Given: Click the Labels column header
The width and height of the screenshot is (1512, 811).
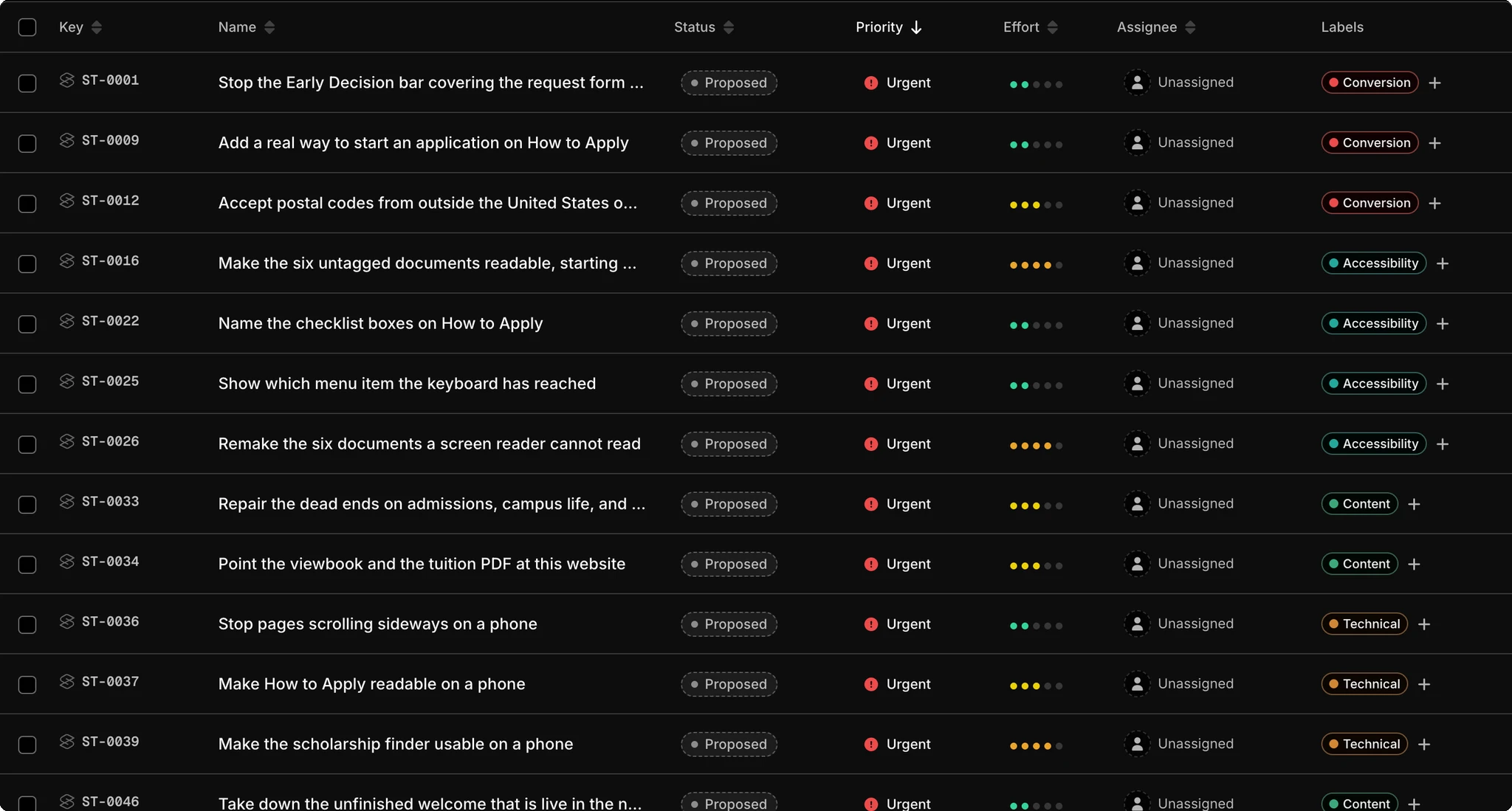Looking at the screenshot, I should coord(1342,27).
